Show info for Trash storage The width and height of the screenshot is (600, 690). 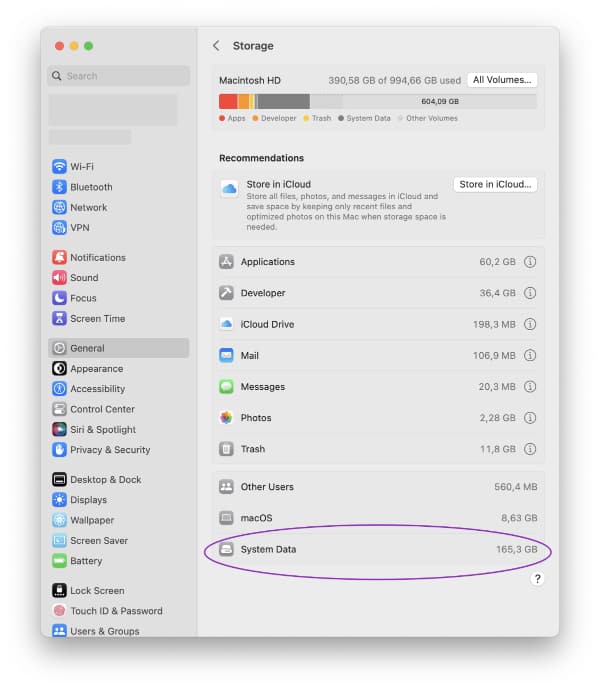pyautogui.click(x=530, y=449)
